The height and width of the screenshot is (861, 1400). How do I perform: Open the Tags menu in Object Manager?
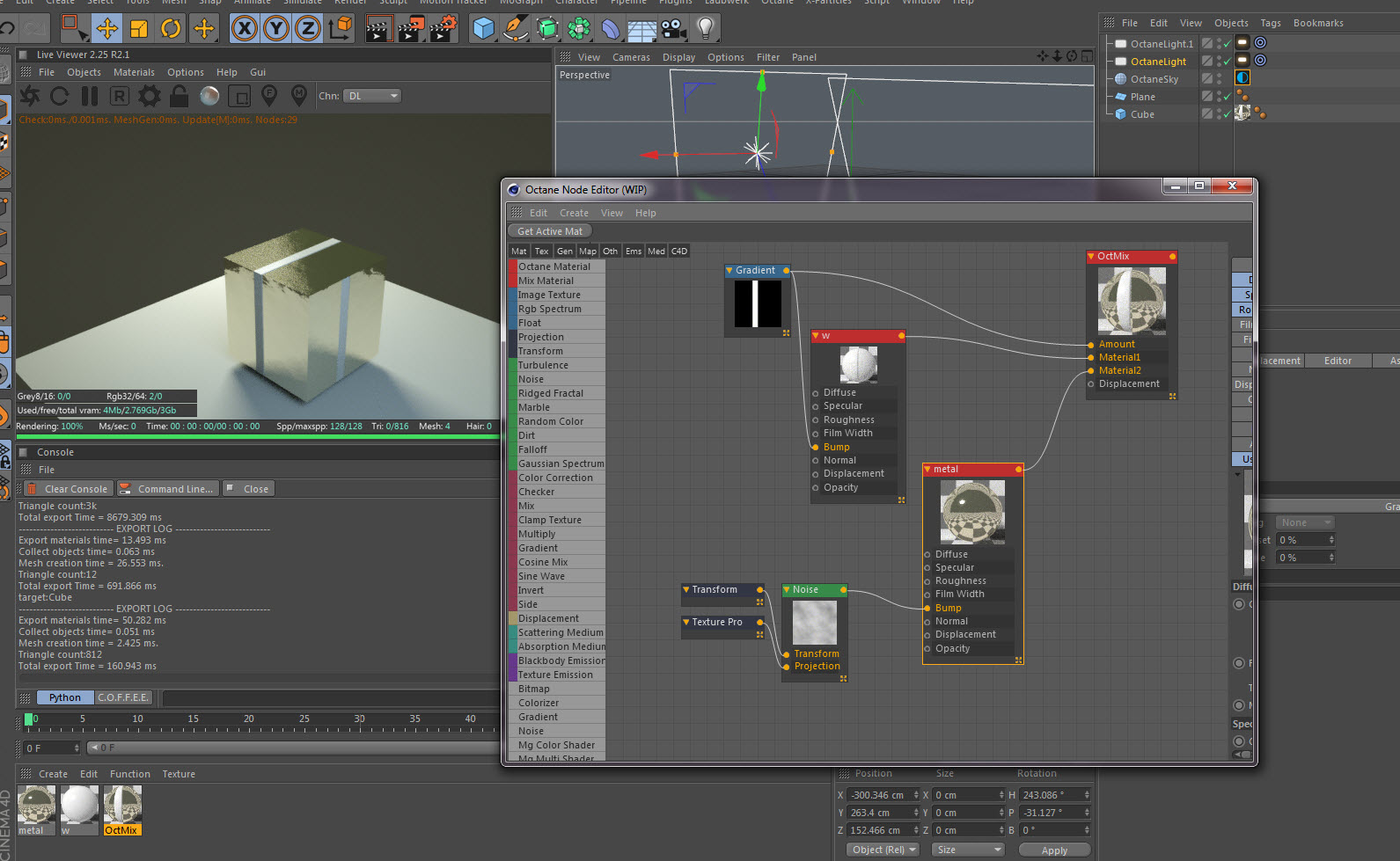click(x=1271, y=23)
